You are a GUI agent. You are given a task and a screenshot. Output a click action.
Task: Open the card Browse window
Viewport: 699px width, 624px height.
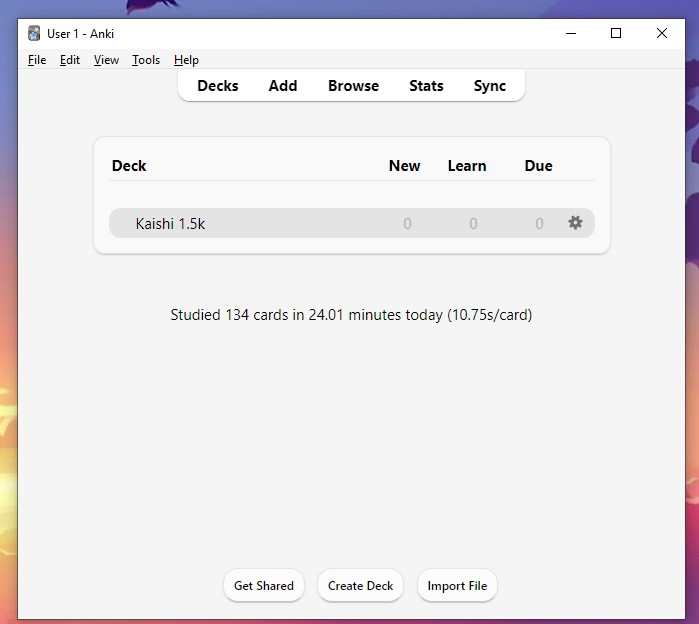click(354, 86)
